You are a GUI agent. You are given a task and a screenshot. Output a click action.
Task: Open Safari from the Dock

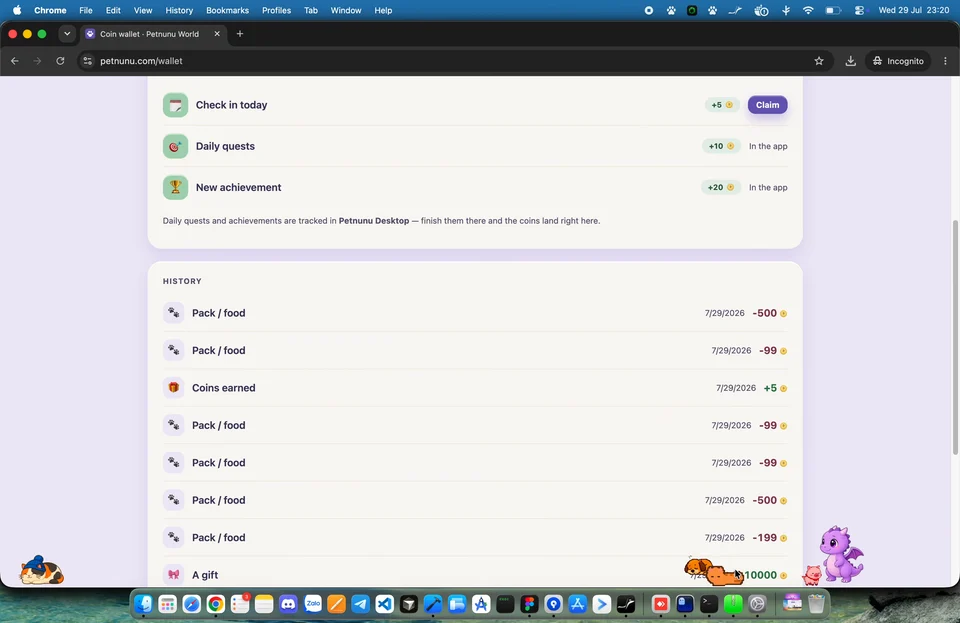coord(192,604)
